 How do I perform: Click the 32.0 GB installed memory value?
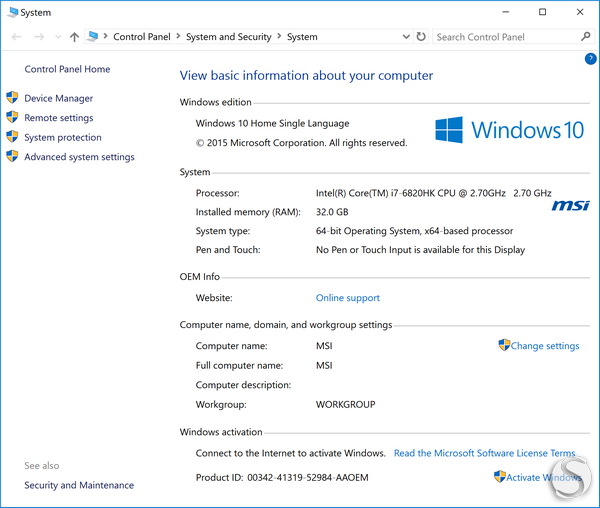click(x=332, y=212)
